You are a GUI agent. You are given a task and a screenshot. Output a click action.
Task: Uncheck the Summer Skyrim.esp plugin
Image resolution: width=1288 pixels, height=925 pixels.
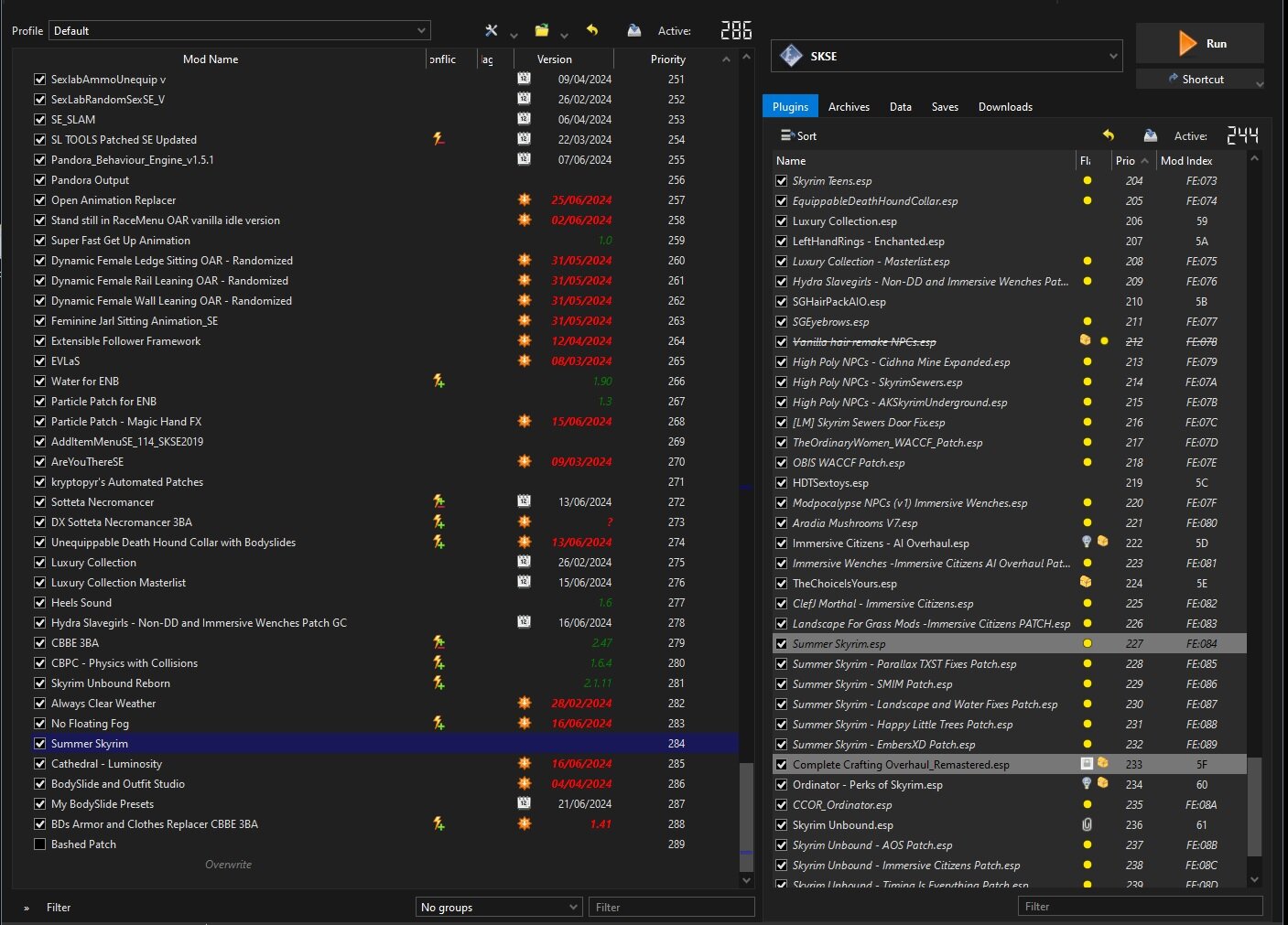click(x=781, y=643)
